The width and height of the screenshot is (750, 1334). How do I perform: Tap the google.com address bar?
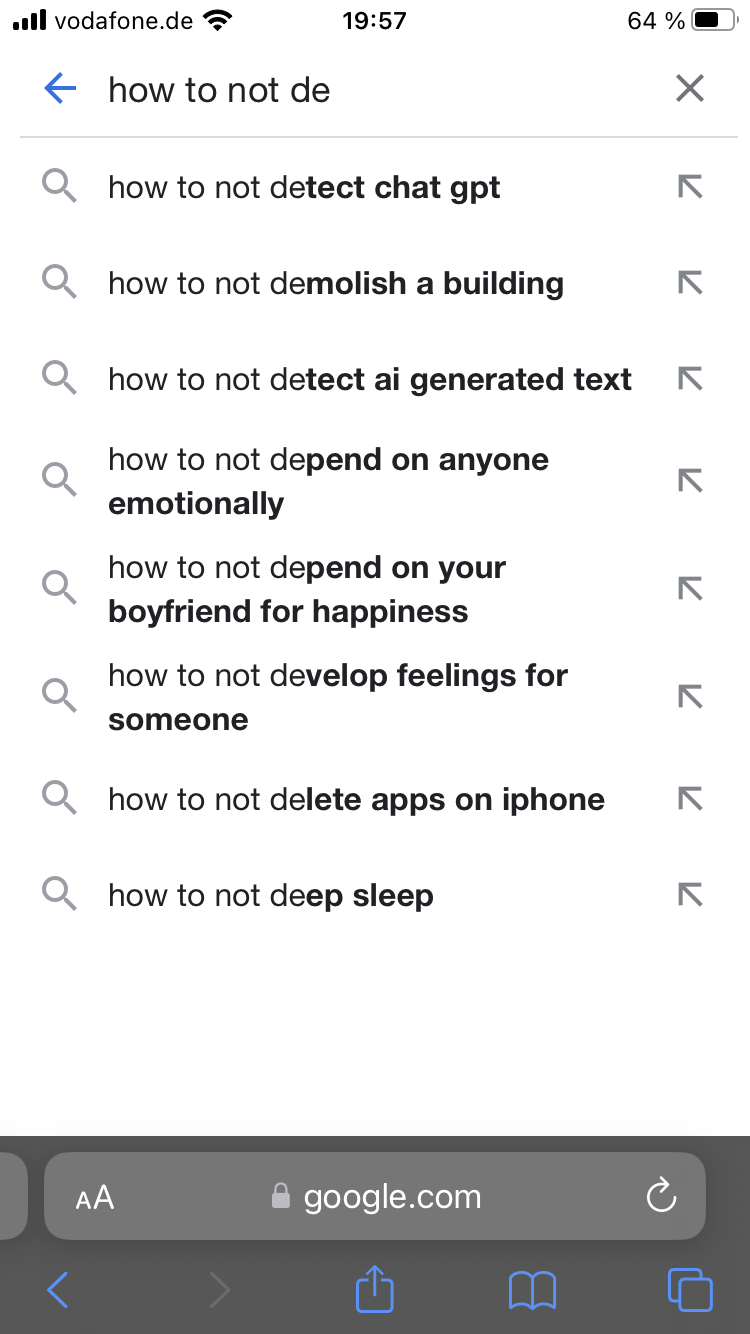coord(375,1196)
